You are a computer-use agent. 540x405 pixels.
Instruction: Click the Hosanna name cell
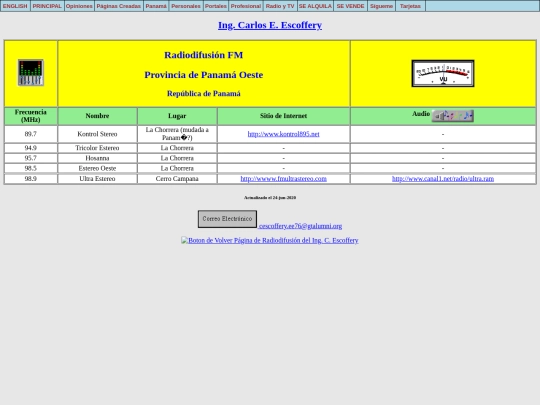pyautogui.click(x=97, y=158)
